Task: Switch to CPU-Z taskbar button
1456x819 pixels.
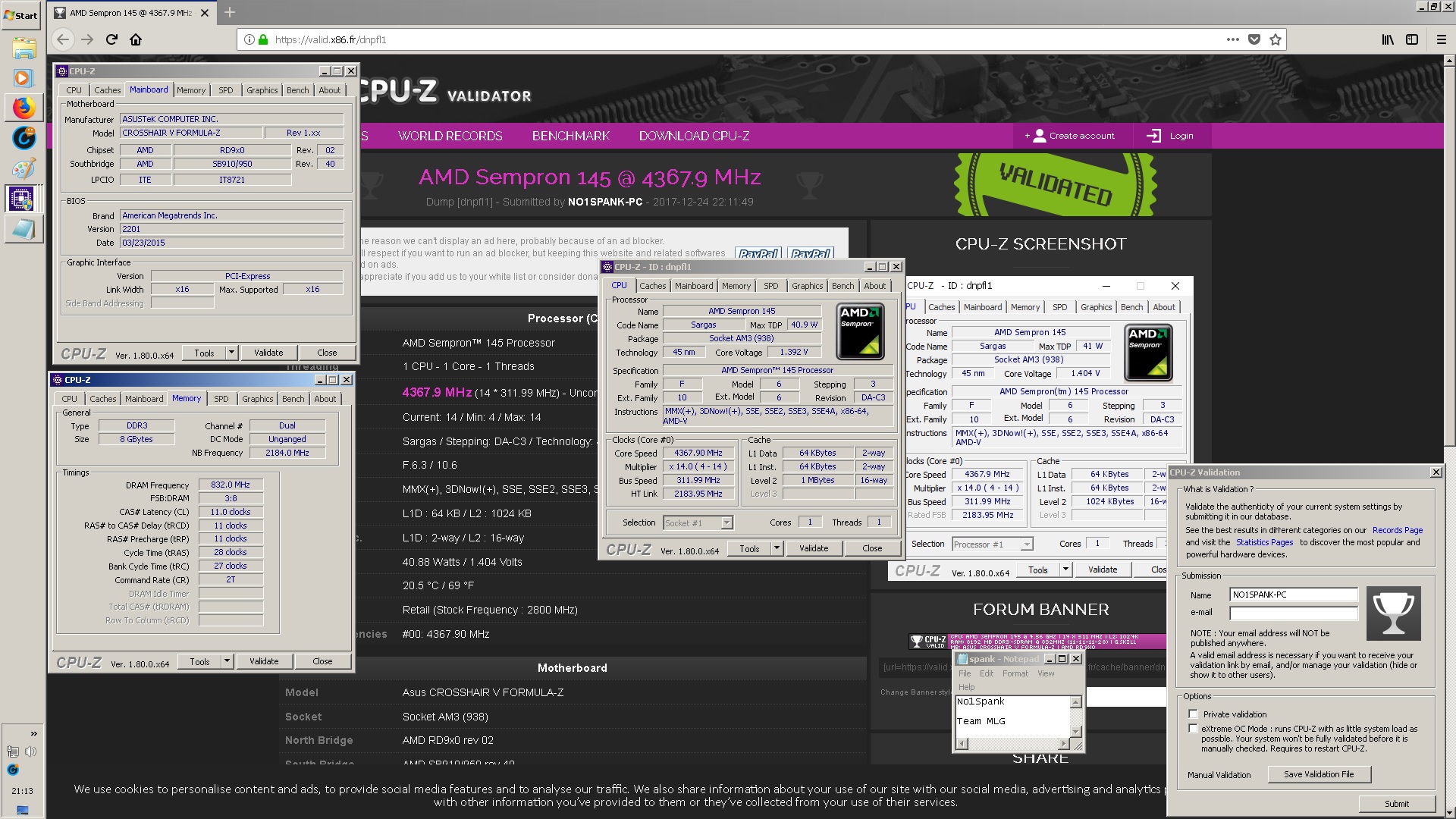Action: click(x=21, y=199)
